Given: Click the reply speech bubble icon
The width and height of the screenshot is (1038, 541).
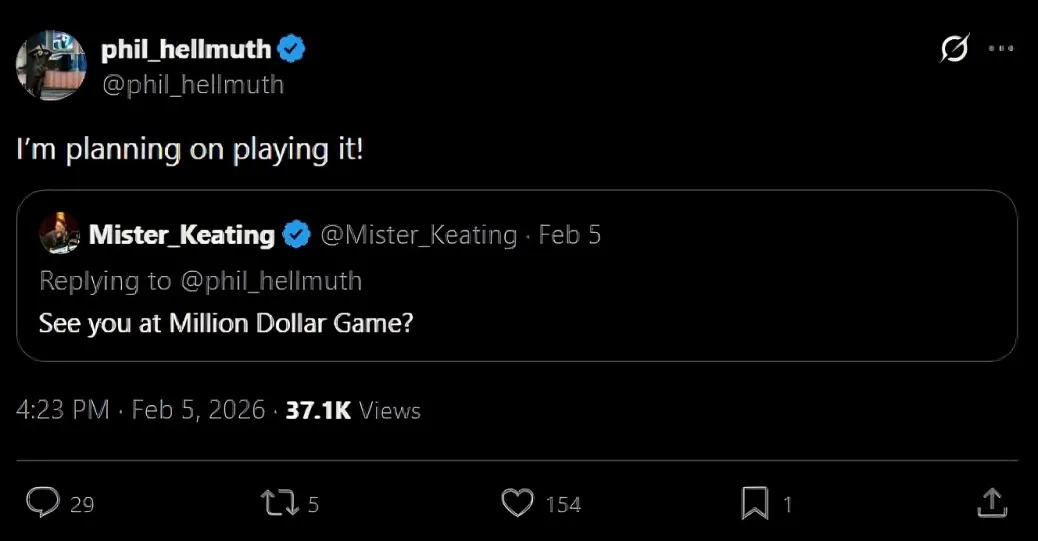Looking at the screenshot, I should [42, 502].
